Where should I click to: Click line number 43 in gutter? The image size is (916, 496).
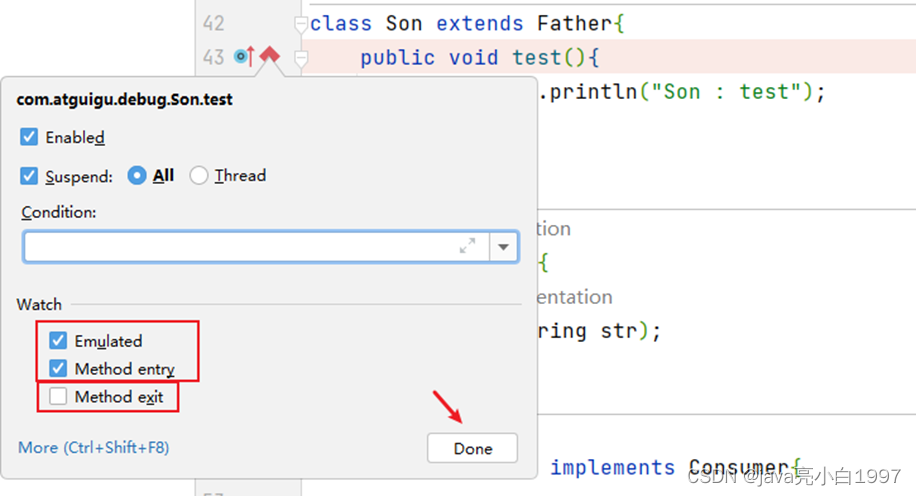point(213,57)
